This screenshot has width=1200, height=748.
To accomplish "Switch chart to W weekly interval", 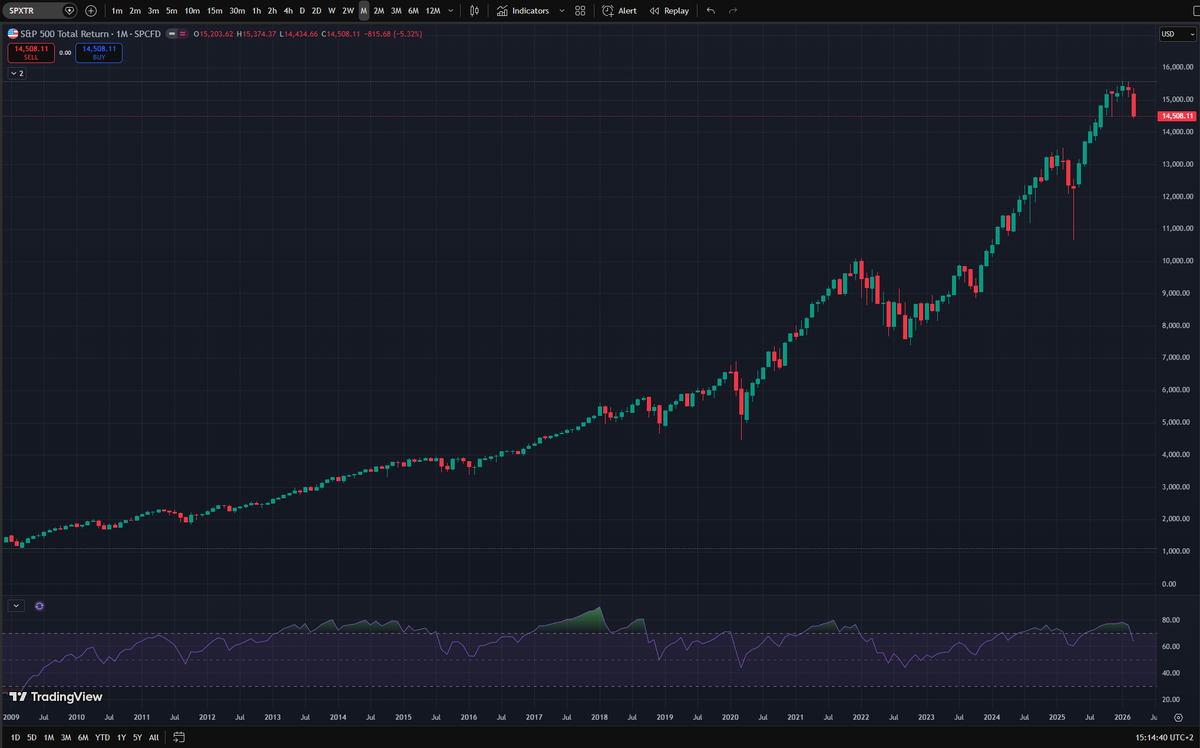I will click(x=331, y=10).
